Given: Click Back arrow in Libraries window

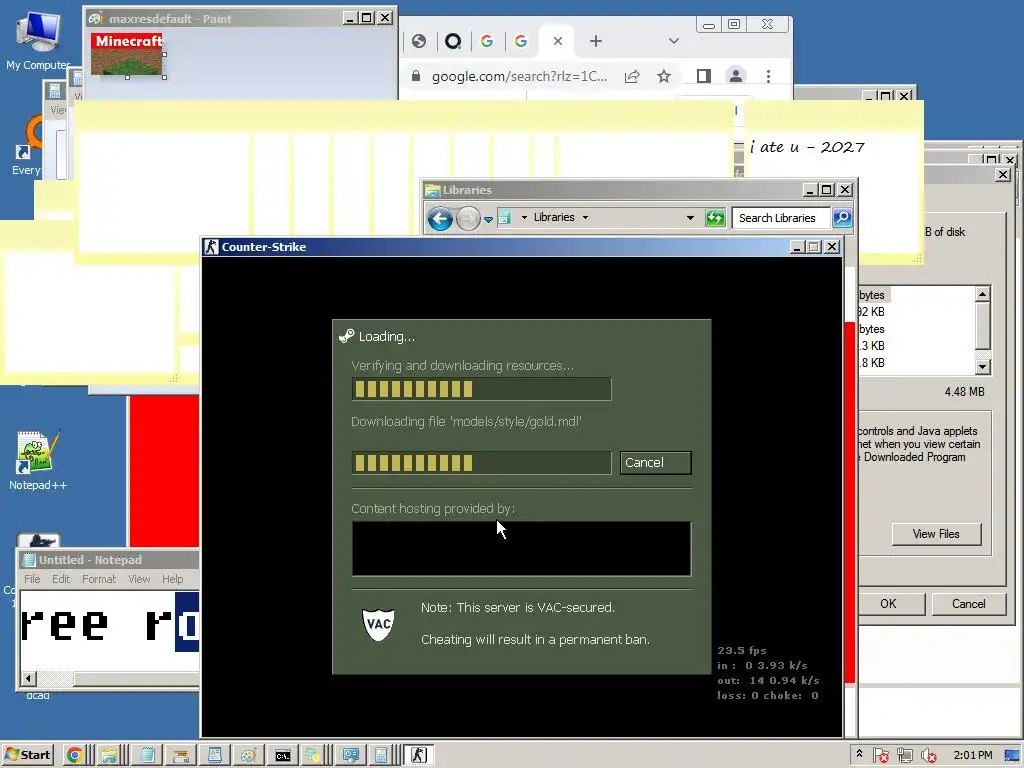Looking at the screenshot, I should pos(440,218).
